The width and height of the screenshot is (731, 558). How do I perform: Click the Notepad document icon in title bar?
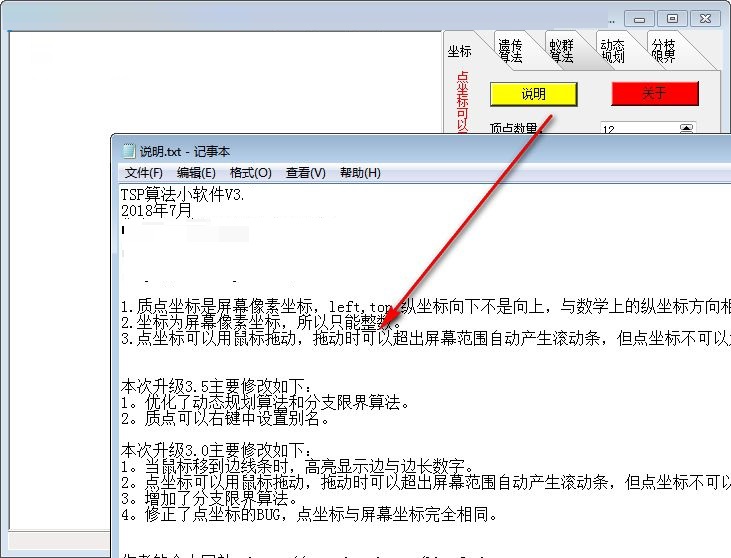coord(129,152)
